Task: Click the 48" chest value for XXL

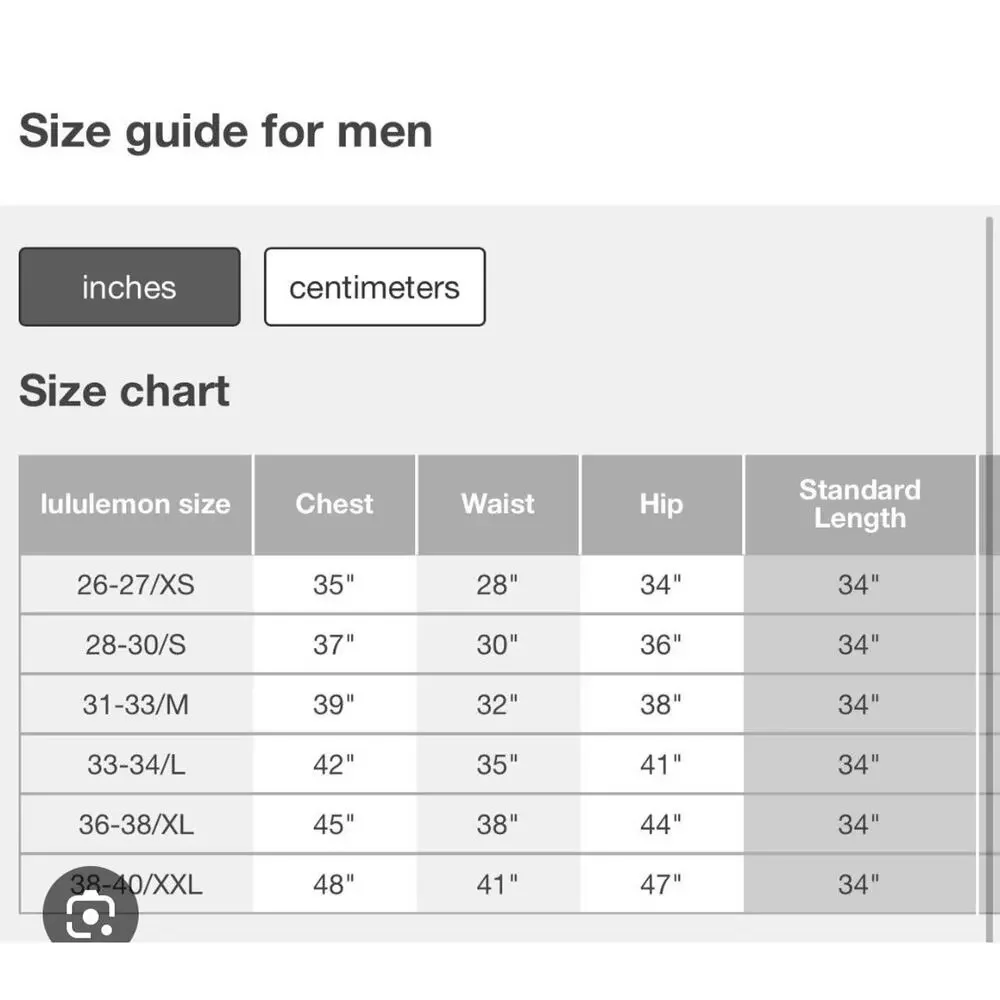Action: click(x=334, y=884)
